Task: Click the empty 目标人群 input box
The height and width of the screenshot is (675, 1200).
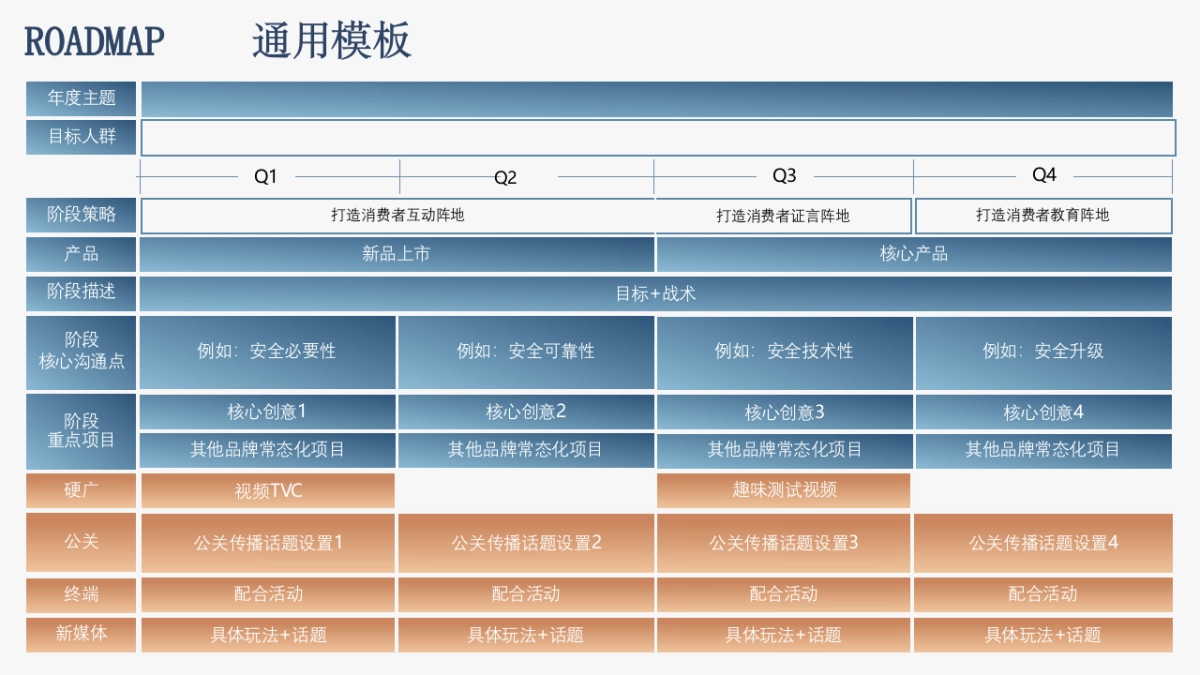Action: (x=657, y=137)
